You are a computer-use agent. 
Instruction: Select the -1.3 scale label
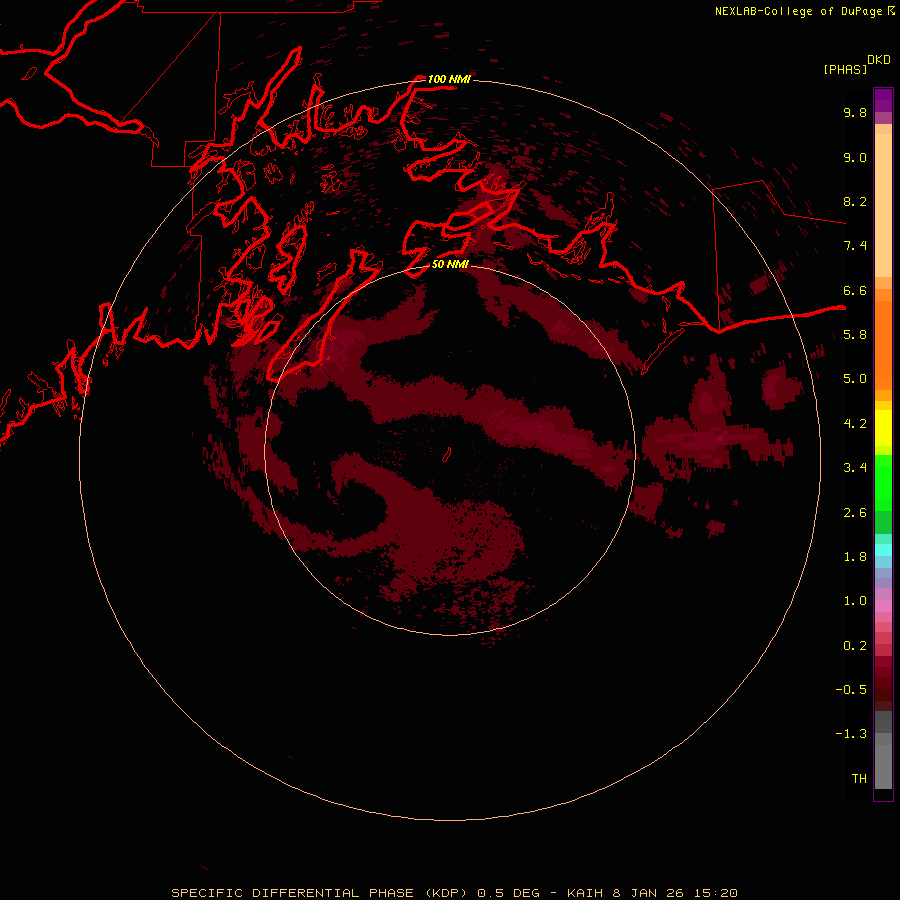[851, 734]
